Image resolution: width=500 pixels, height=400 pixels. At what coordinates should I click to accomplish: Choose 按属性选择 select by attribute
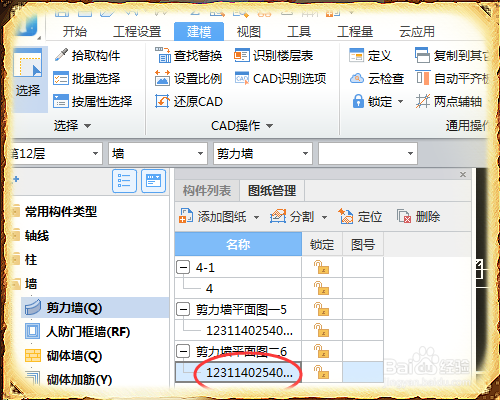(x=93, y=101)
